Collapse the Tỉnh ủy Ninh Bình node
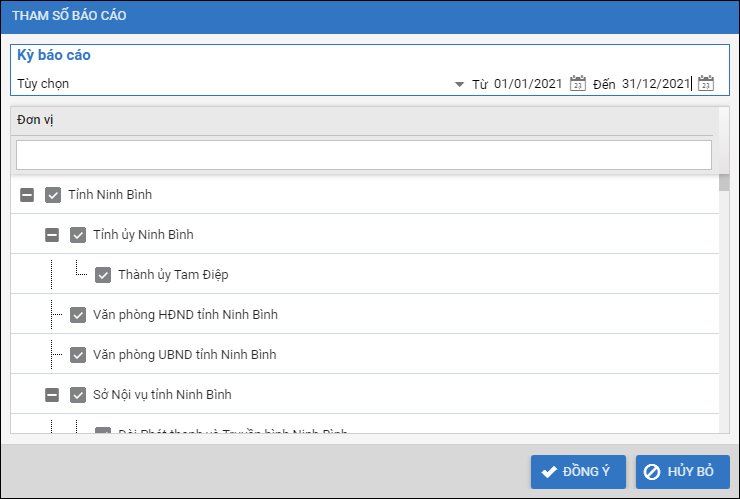 [x=52, y=235]
